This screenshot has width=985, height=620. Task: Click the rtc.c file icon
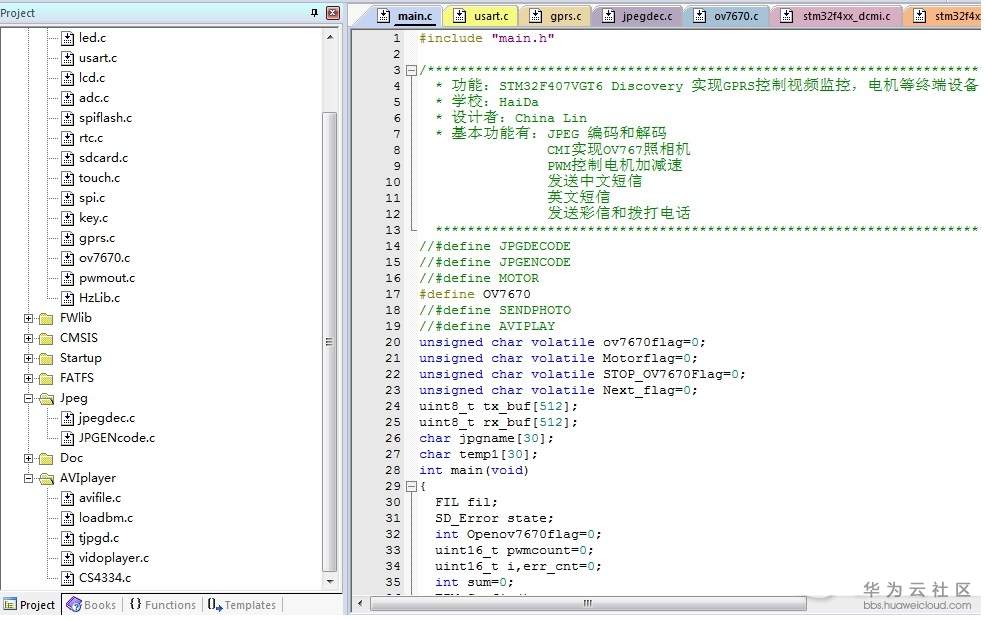click(x=67, y=139)
